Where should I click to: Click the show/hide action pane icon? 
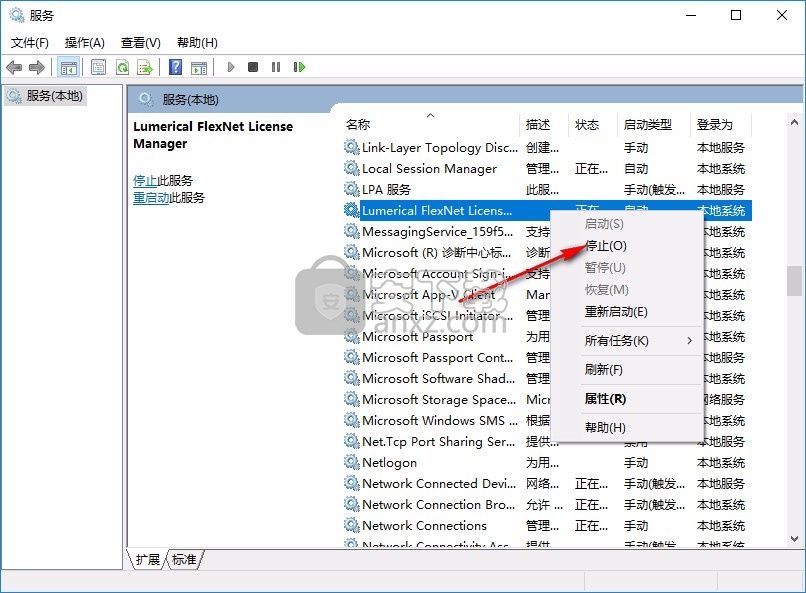pyautogui.click(x=198, y=67)
